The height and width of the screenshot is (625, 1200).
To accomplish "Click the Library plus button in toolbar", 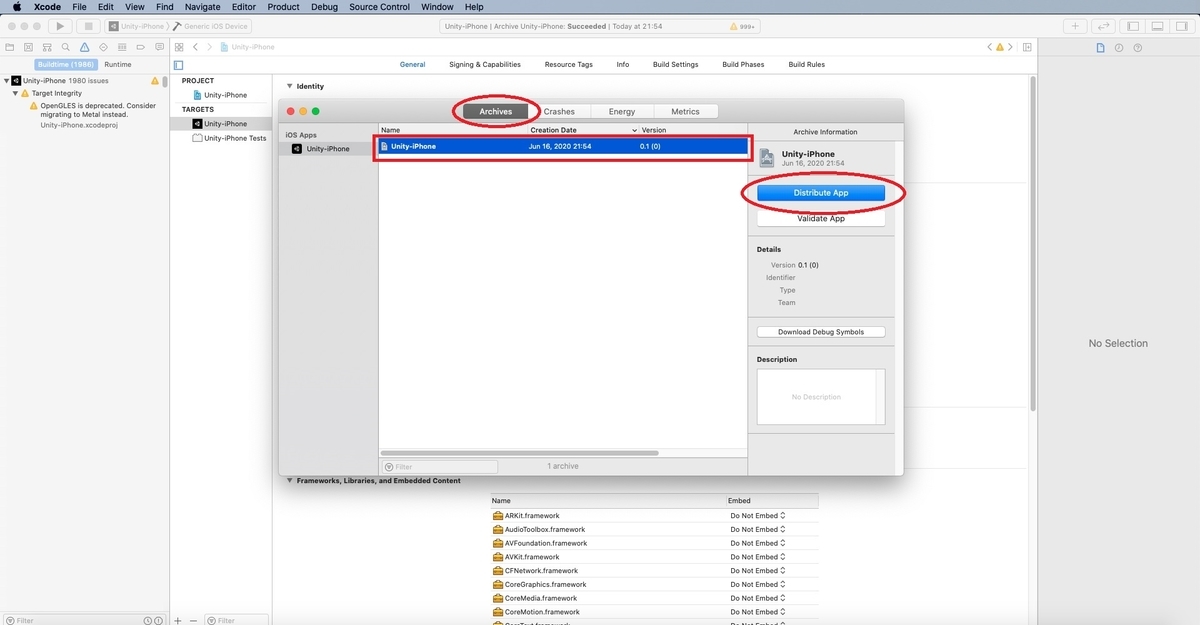I will (x=1076, y=26).
